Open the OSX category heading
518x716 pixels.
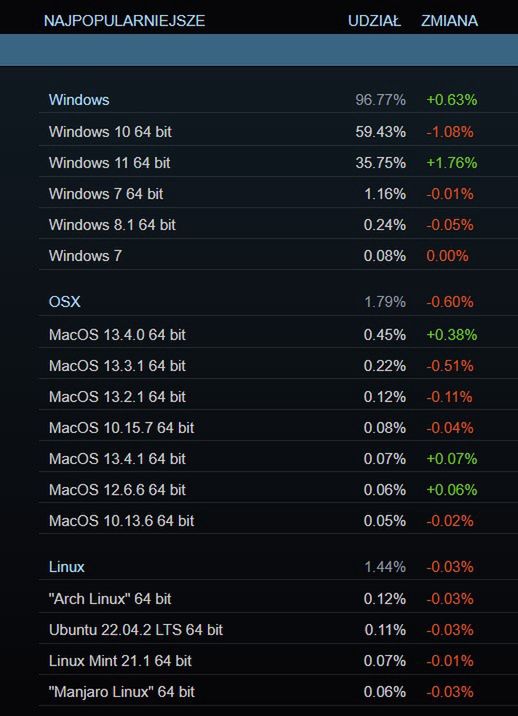(278, 302)
